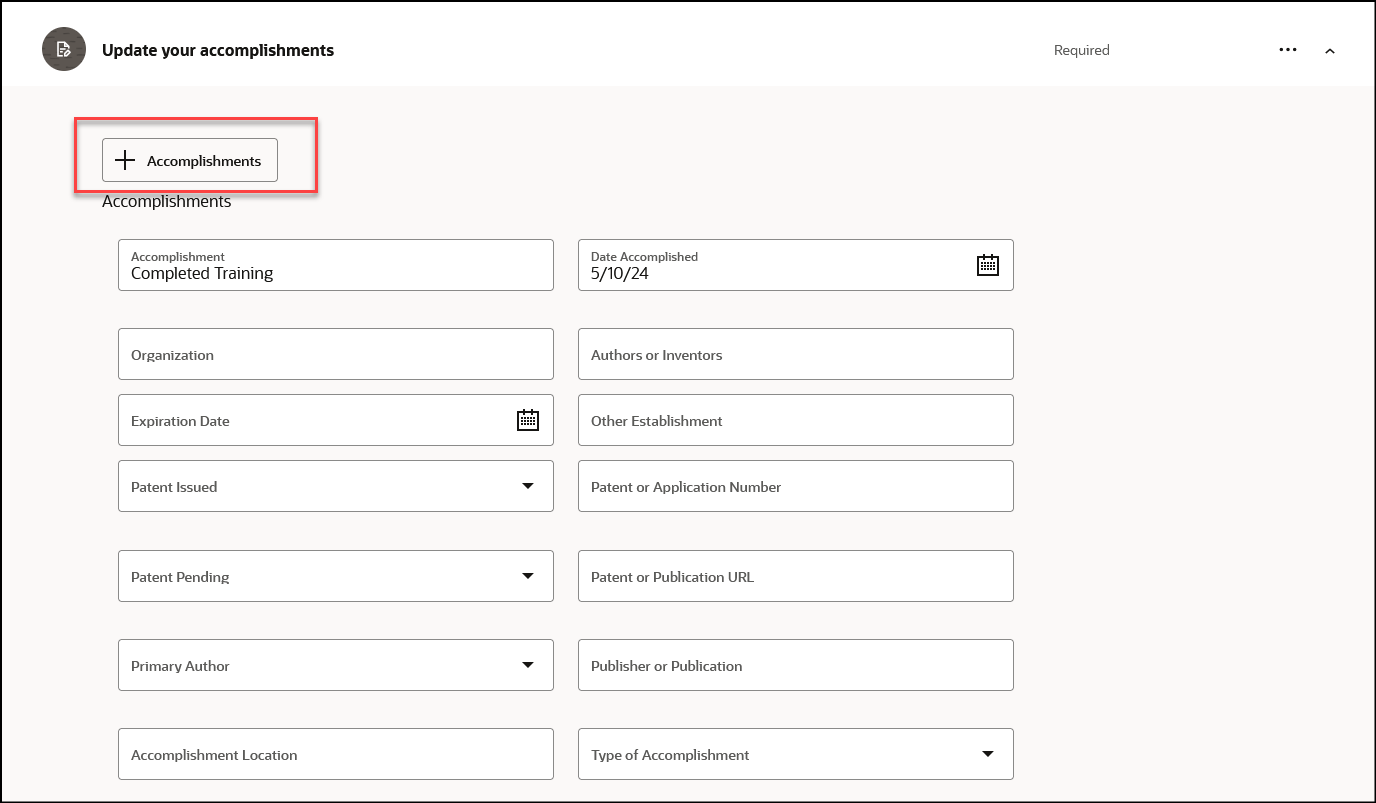Open the Expiration Date calendar picker
This screenshot has width=1376, height=803.
point(528,420)
